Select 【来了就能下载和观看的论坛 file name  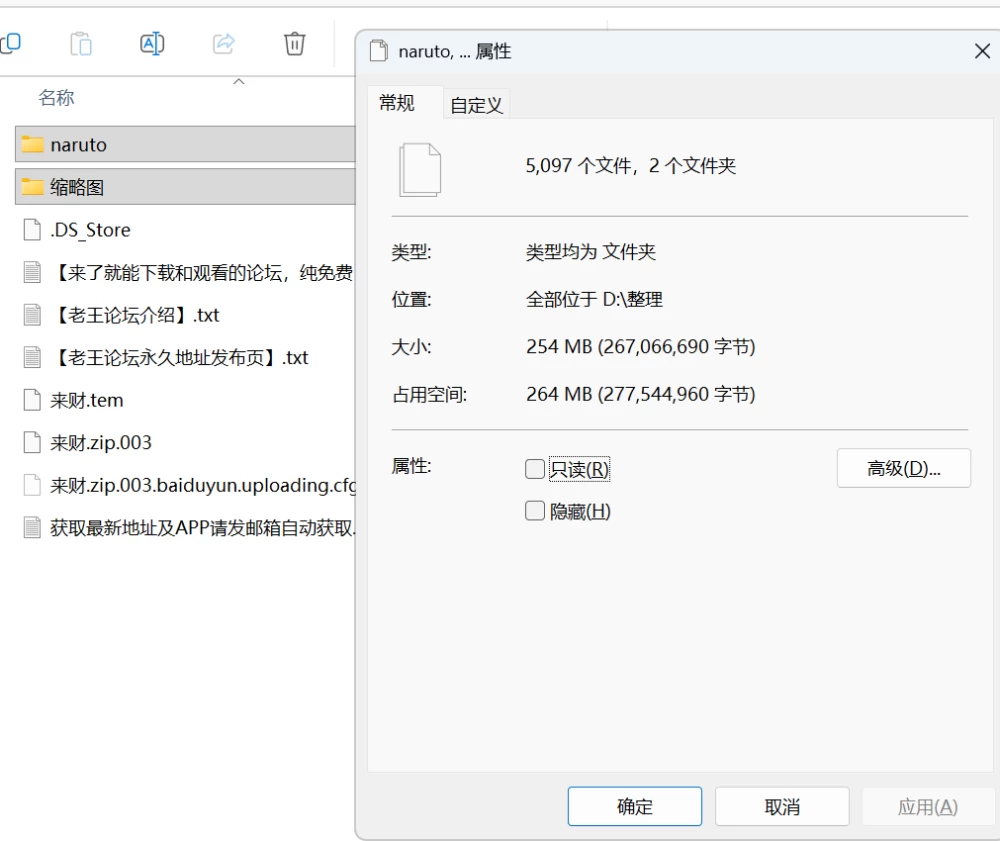[x=202, y=272]
